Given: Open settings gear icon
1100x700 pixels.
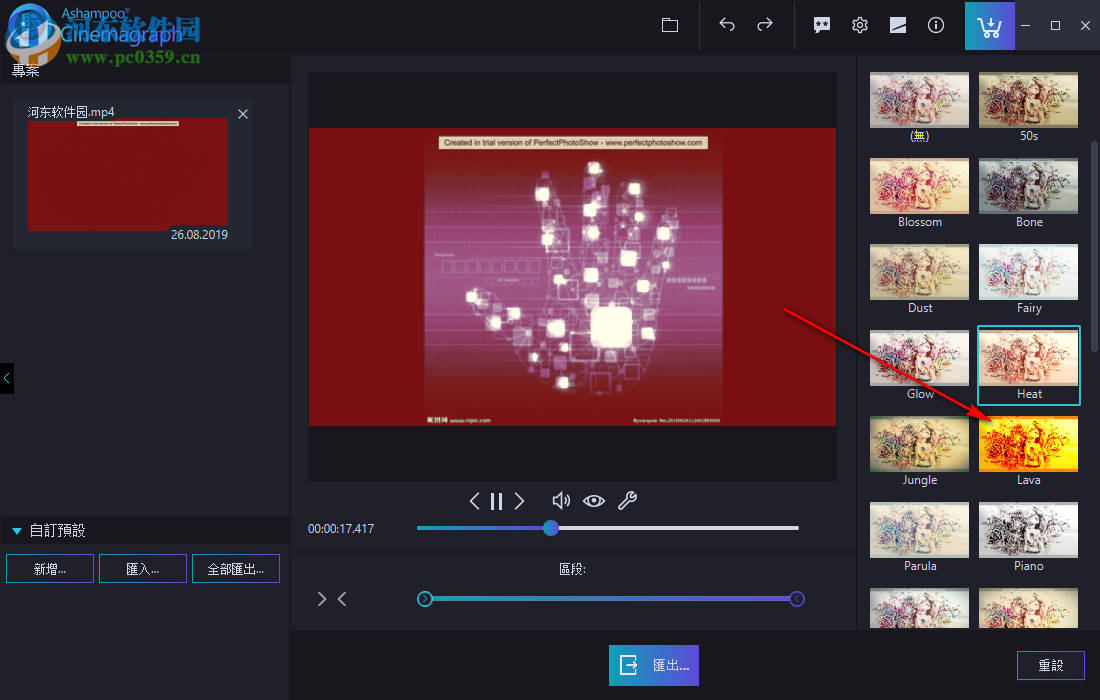Looking at the screenshot, I should 860,26.
